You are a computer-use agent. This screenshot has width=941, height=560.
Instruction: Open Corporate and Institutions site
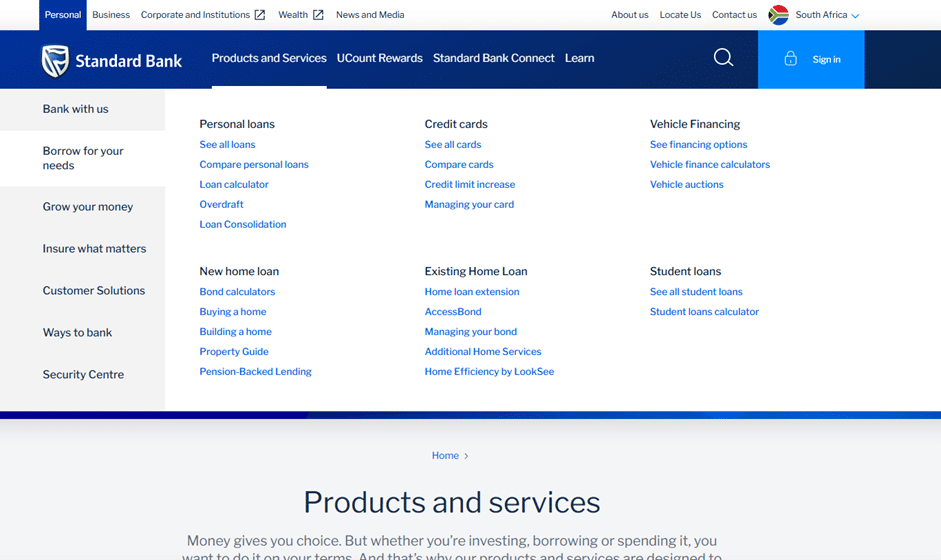(195, 15)
